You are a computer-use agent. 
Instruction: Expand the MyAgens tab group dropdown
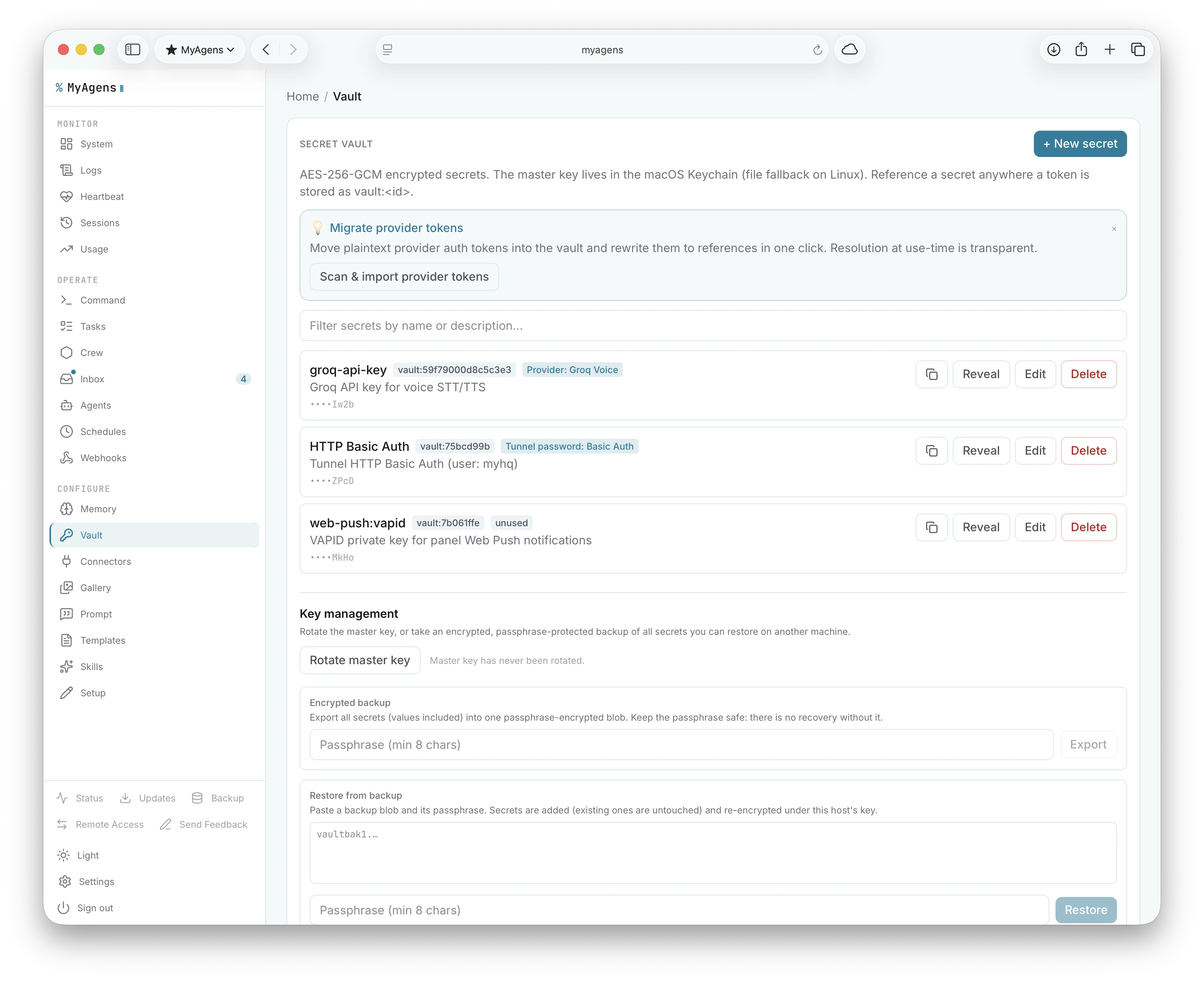(x=200, y=50)
